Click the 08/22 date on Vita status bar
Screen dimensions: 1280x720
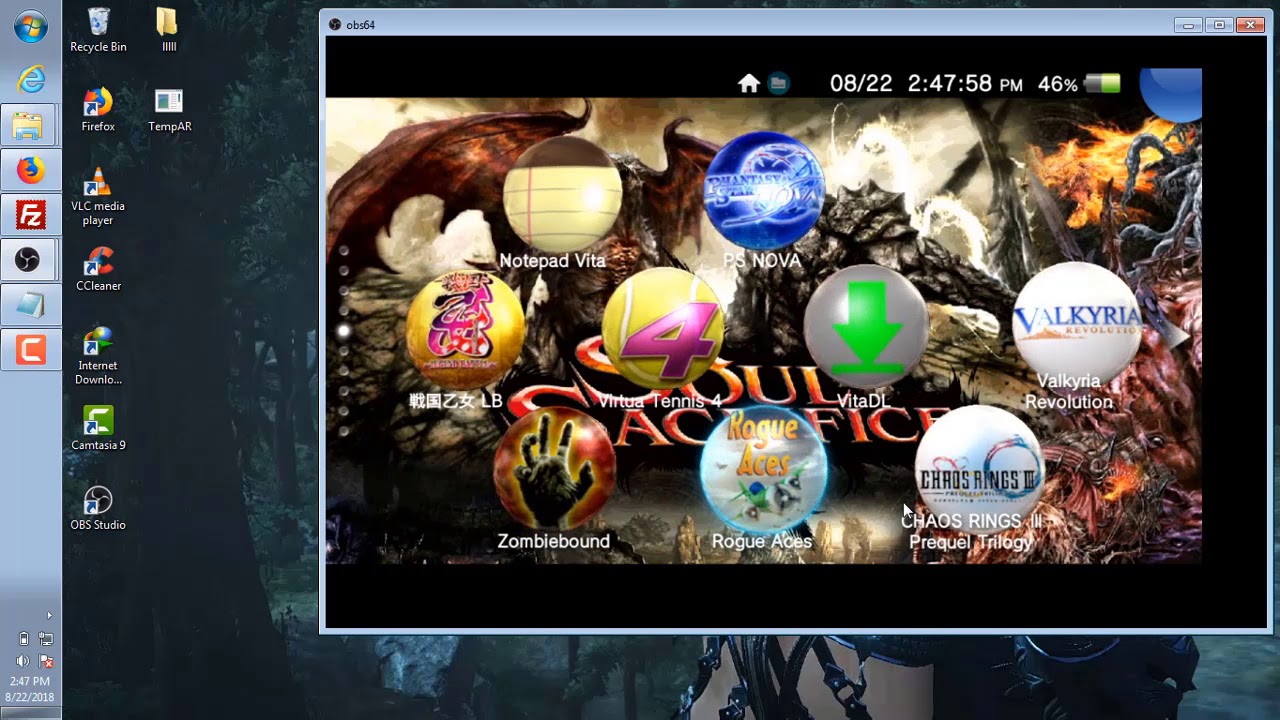(861, 84)
